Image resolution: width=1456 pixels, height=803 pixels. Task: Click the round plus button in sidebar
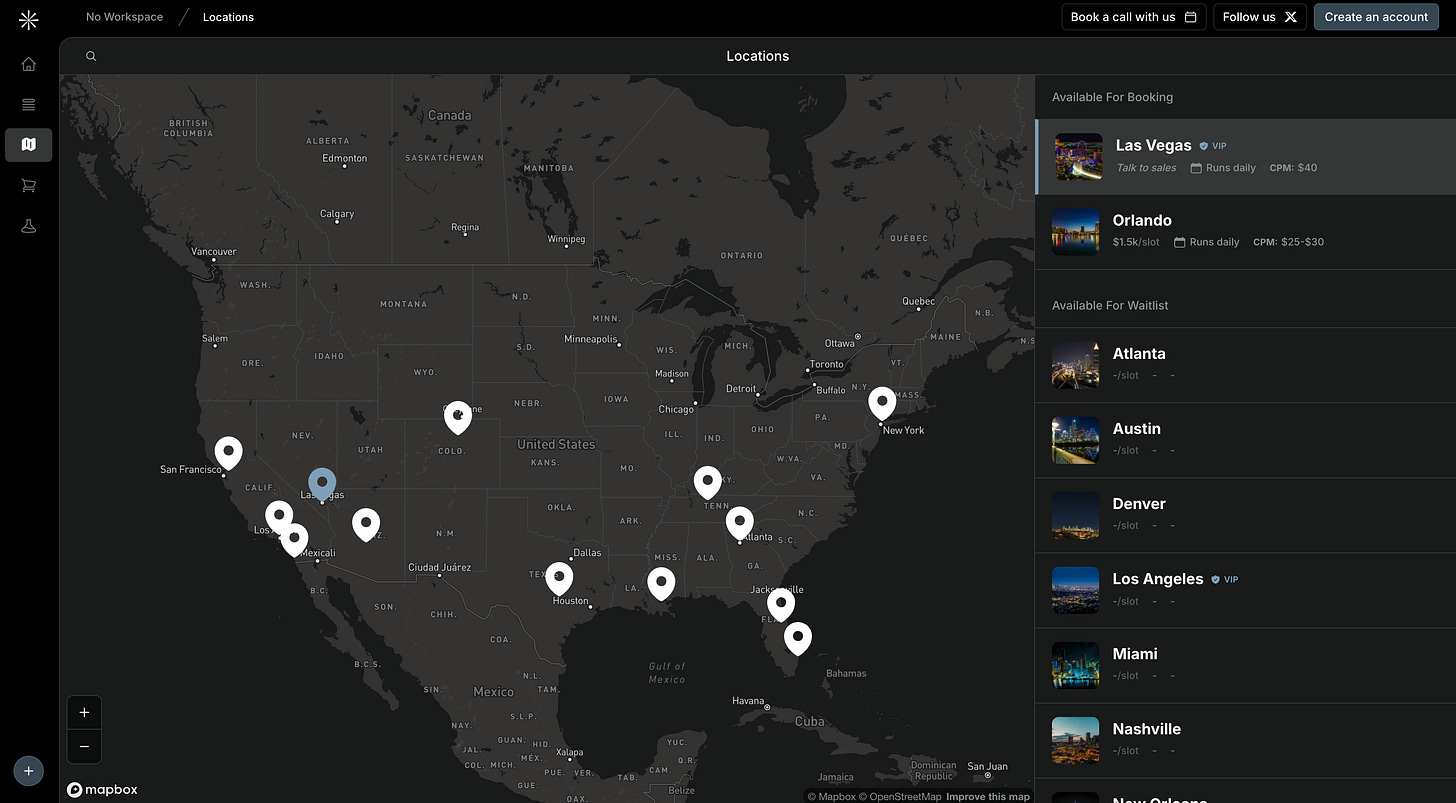(28, 771)
